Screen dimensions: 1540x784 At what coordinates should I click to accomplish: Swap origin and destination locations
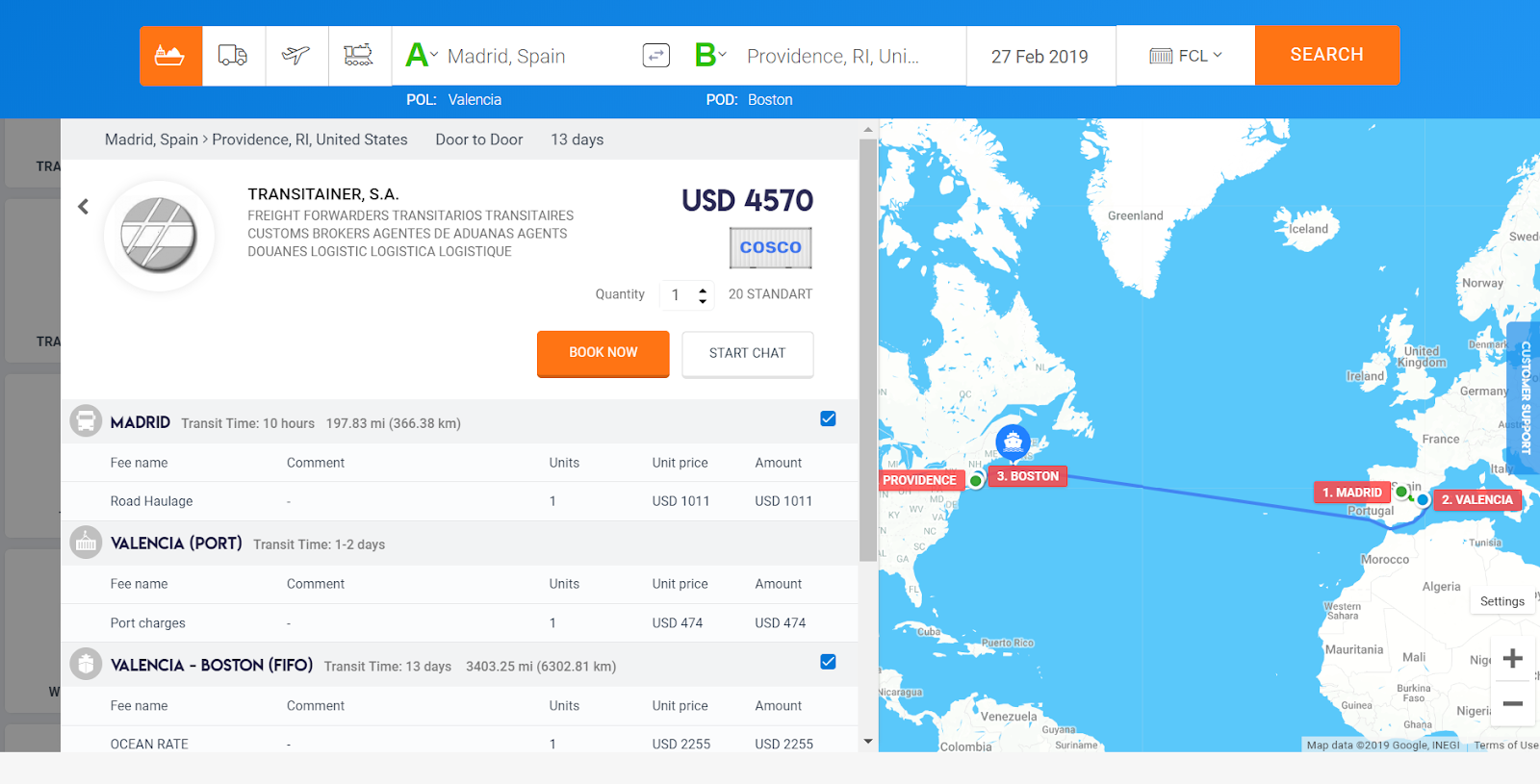pyautogui.click(x=655, y=56)
